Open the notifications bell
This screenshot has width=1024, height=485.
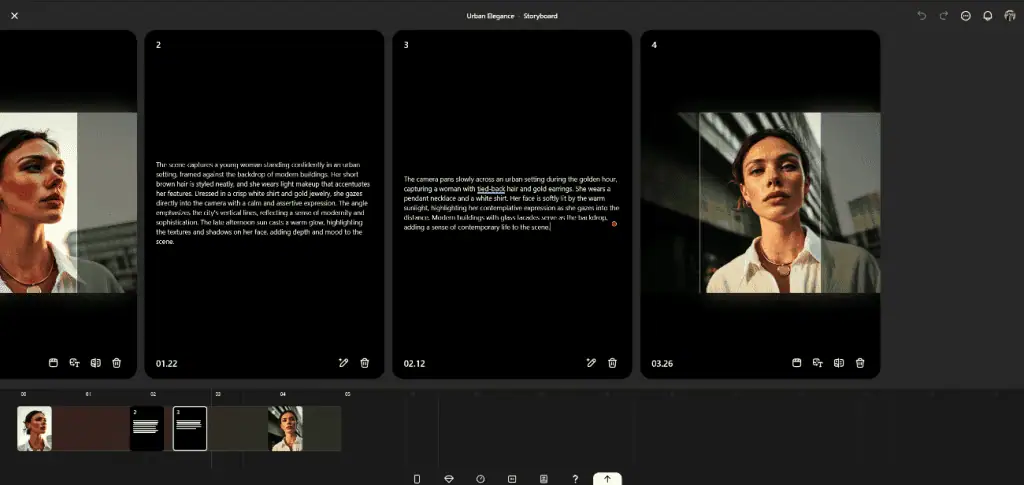[987, 16]
